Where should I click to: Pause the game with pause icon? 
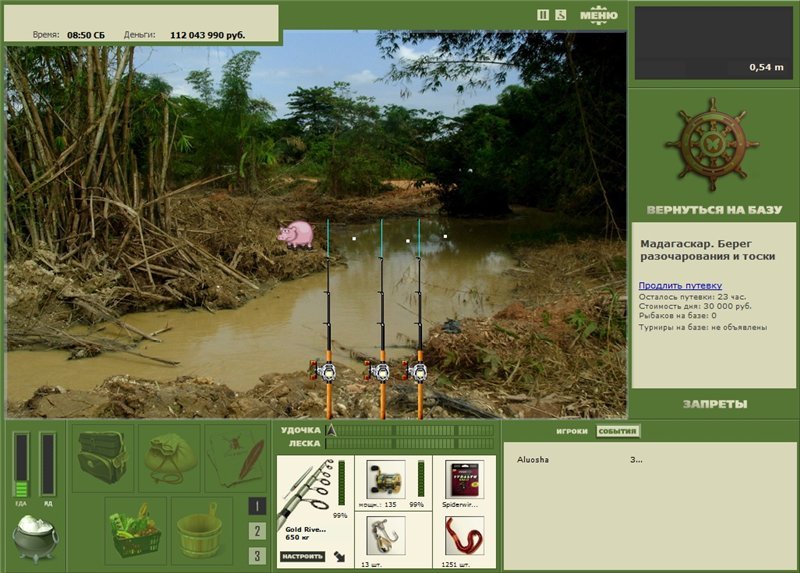pos(543,15)
